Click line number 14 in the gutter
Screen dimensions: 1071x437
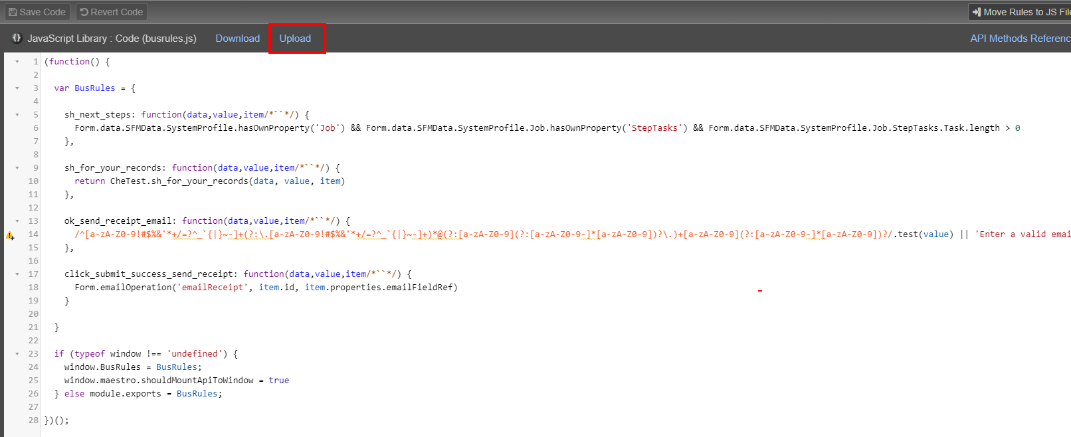coord(34,234)
